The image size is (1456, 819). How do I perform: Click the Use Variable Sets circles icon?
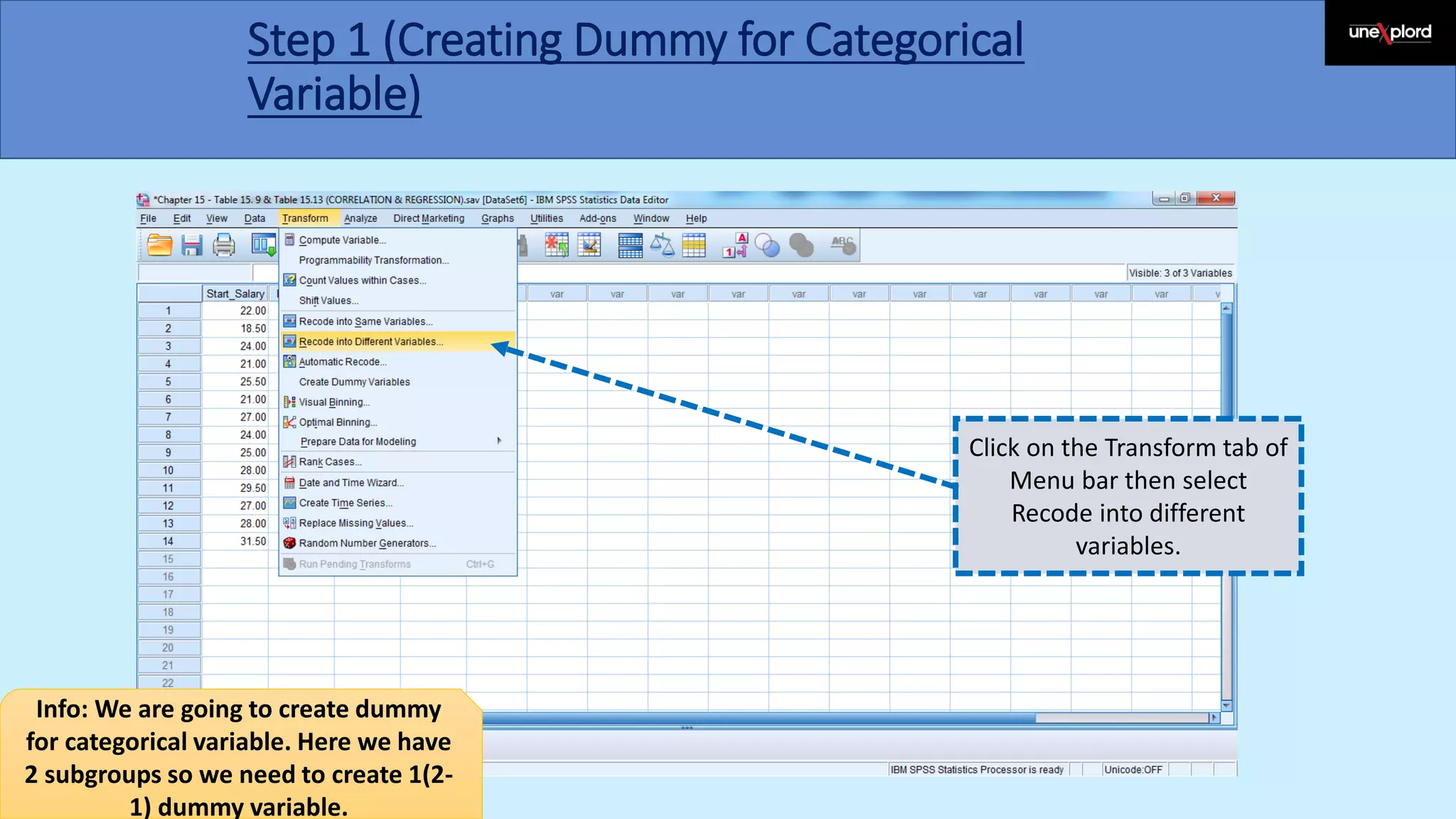[767, 245]
